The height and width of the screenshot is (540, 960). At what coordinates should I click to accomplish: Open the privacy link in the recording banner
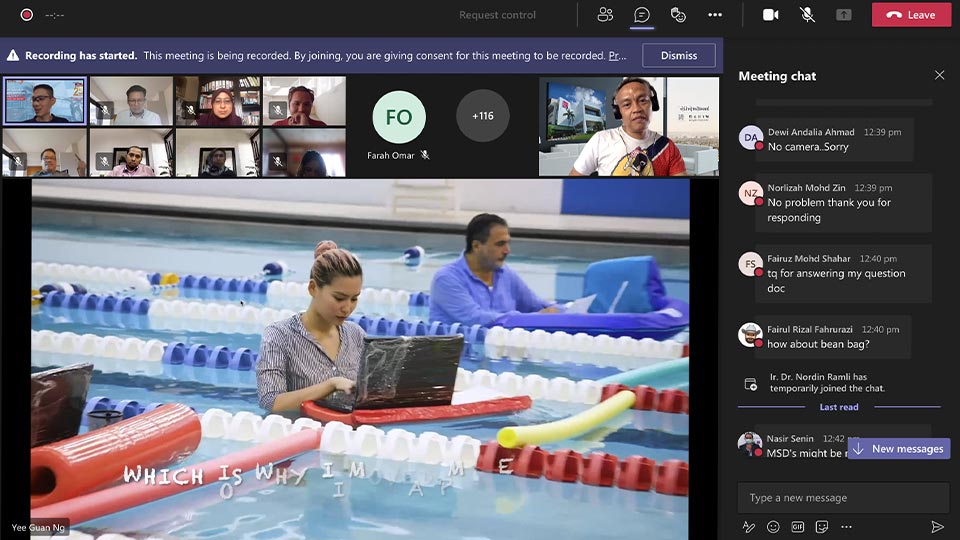(x=617, y=56)
